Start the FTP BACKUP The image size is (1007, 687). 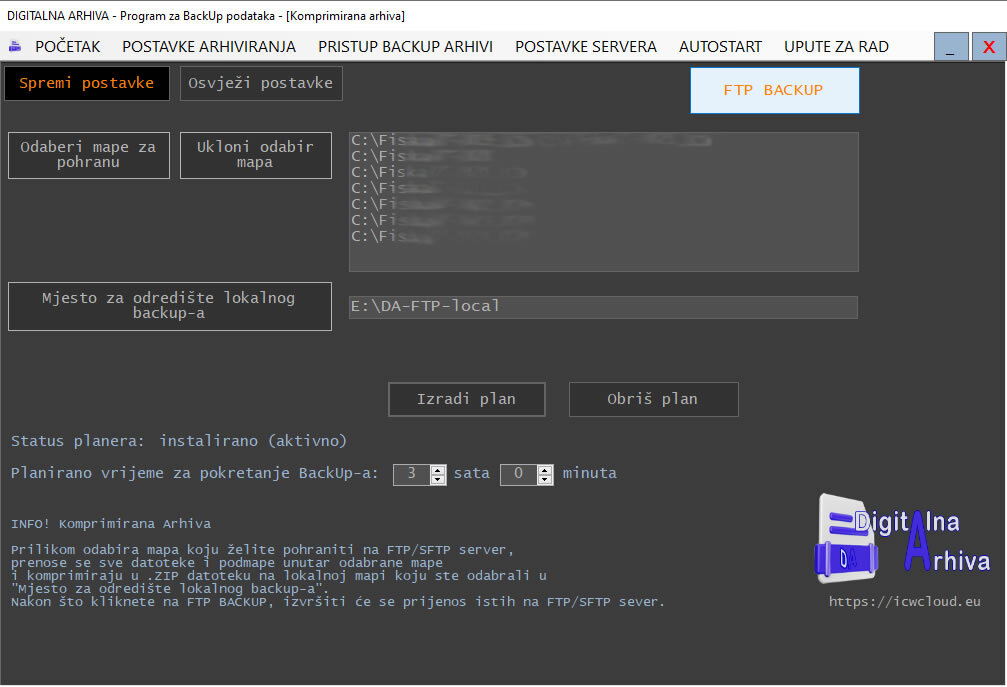coord(774,90)
